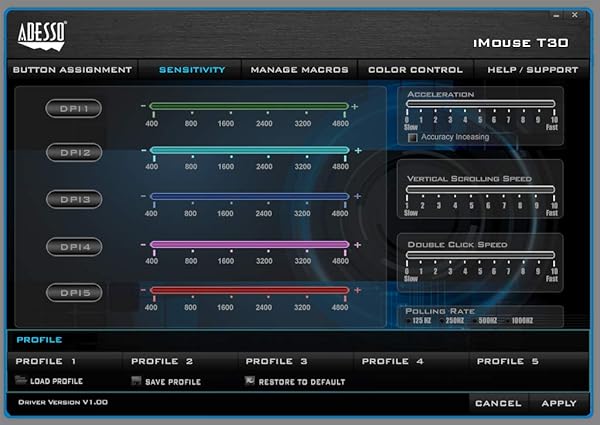Open the Manage Macros tab
Screen dimensions: 600x425
(299, 70)
